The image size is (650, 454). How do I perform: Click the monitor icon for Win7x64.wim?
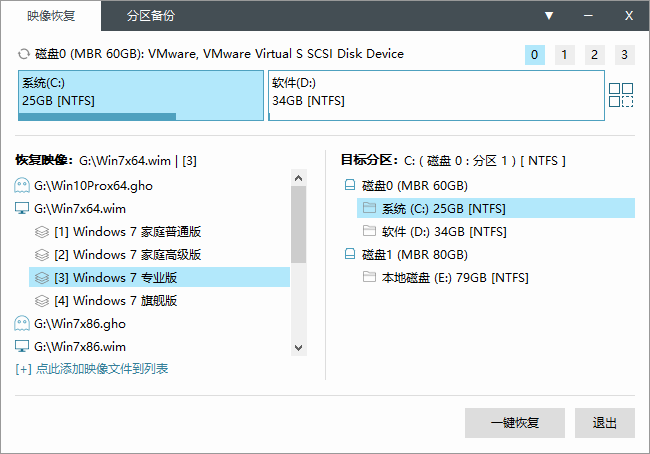pyautogui.click(x=22, y=209)
